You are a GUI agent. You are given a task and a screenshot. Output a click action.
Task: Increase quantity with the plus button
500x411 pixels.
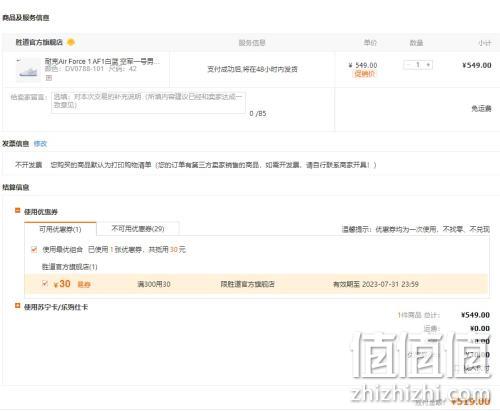click(428, 65)
